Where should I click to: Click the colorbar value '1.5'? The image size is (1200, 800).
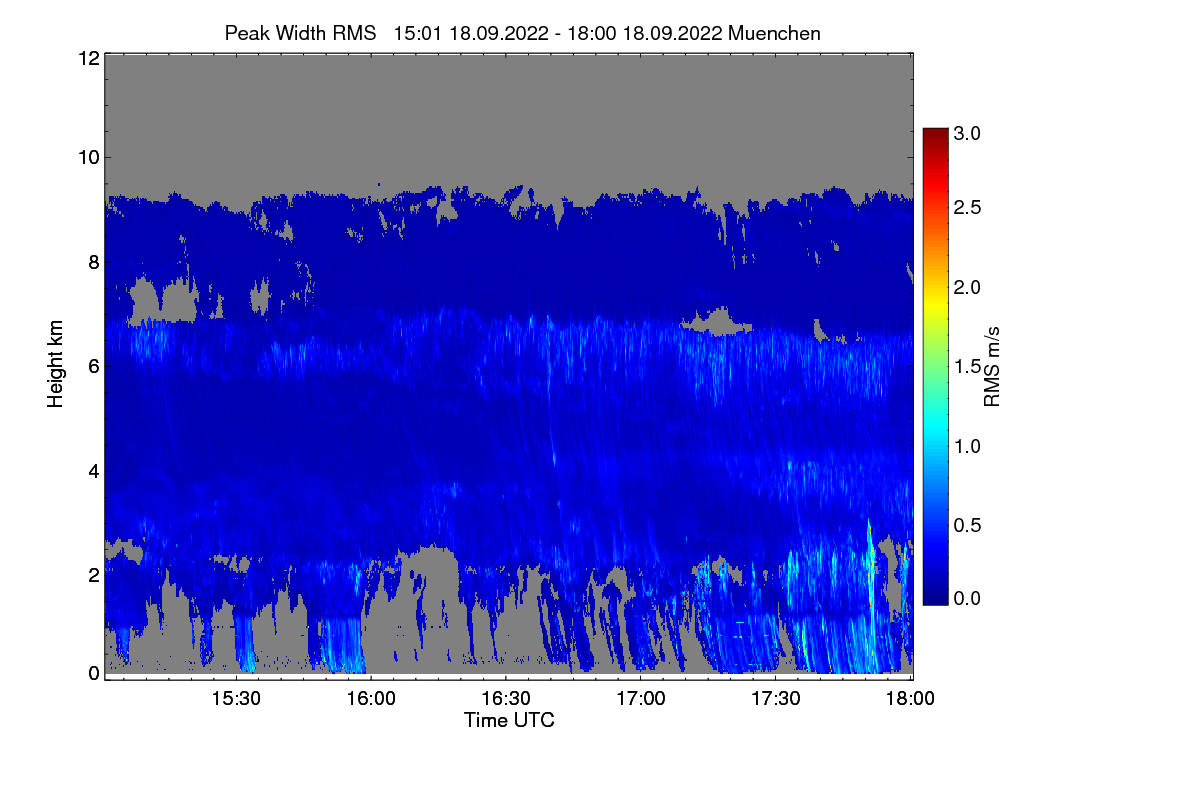(x=966, y=367)
